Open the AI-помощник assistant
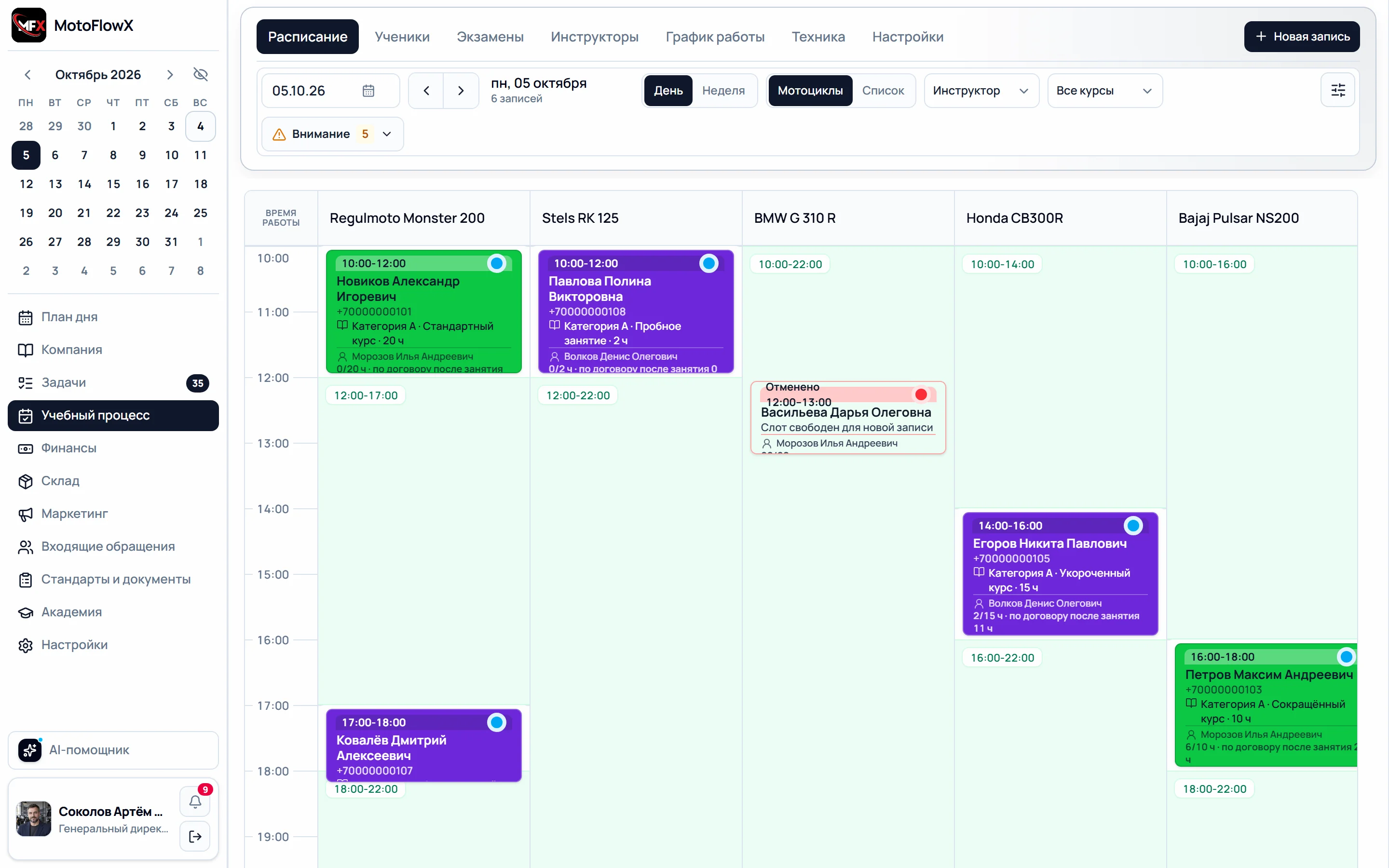Viewport: 1389px width, 868px height. [x=113, y=750]
